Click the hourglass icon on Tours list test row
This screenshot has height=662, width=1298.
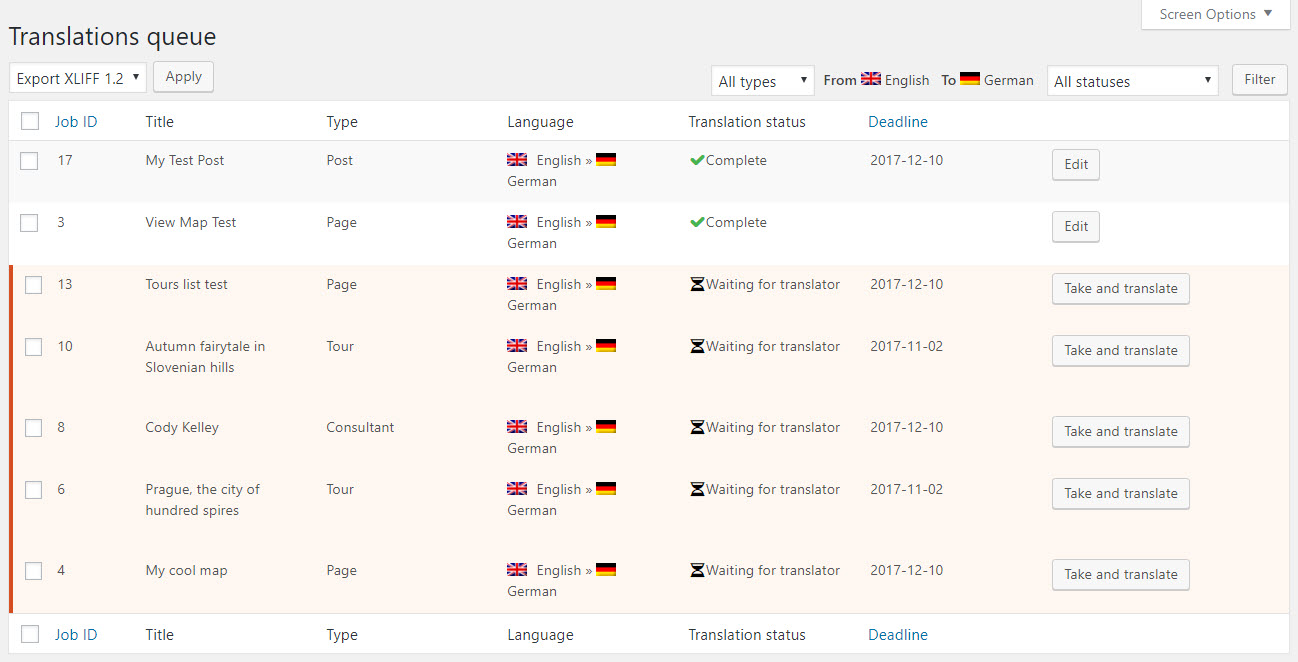695,284
